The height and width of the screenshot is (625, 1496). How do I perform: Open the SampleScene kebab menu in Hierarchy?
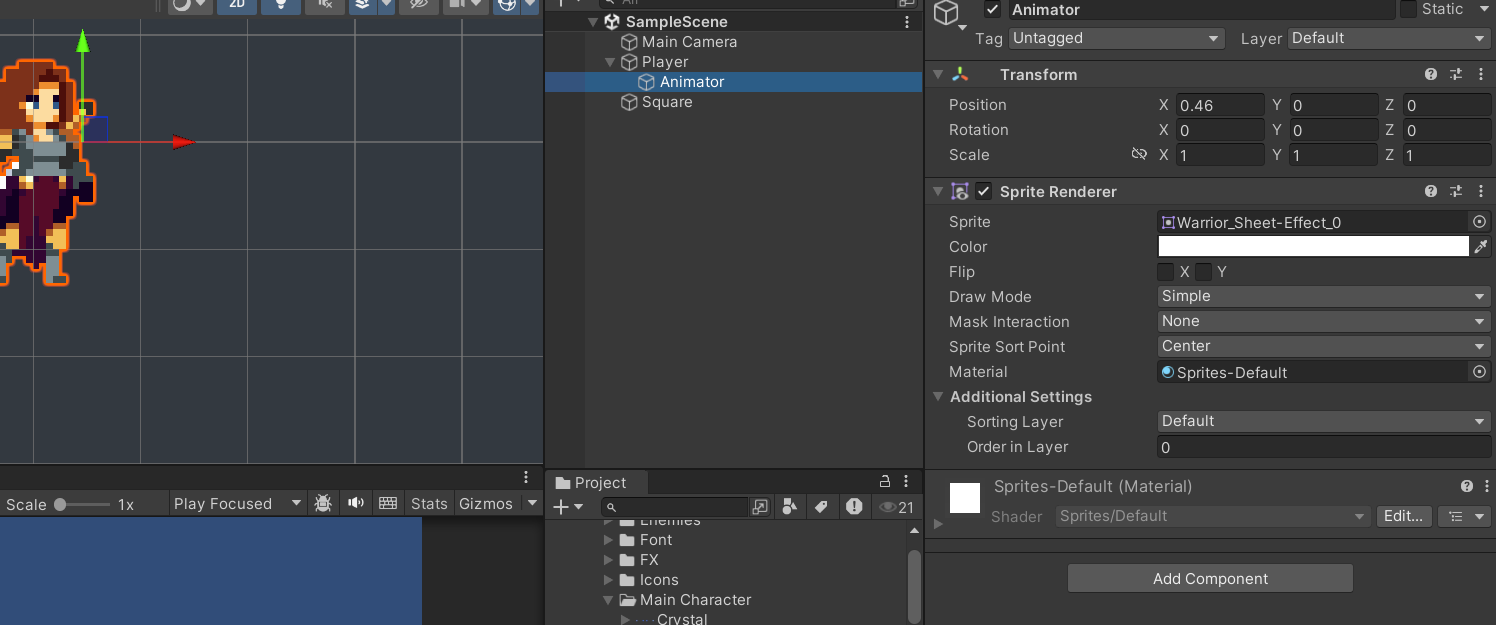[x=907, y=21]
